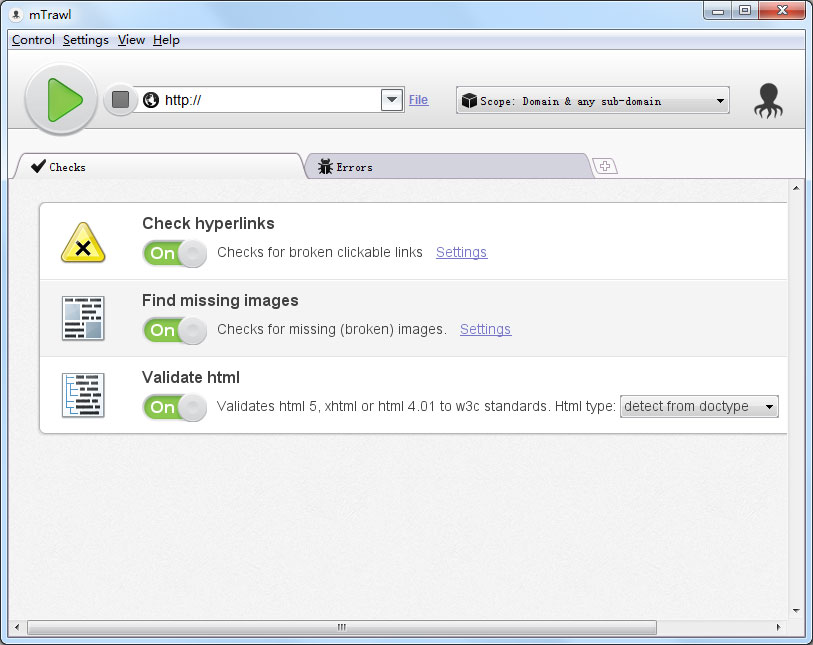
Task: Click the yellow warning Check hyperlinks icon
Action: click(83, 243)
